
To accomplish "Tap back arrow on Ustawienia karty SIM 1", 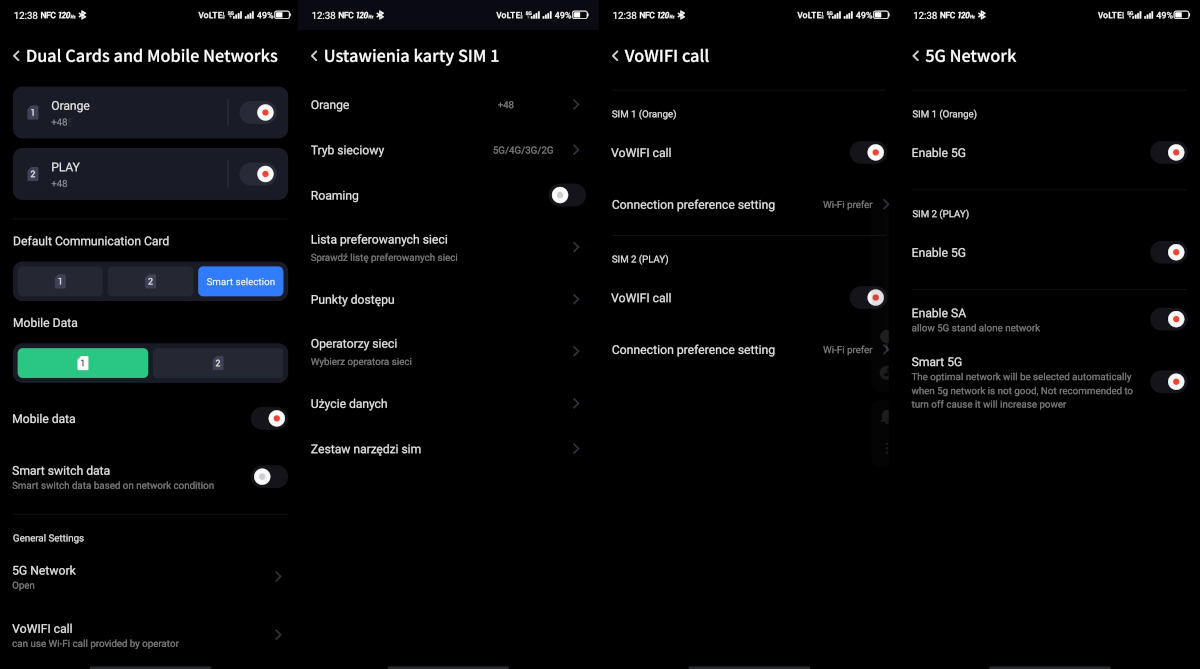I will tap(314, 57).
